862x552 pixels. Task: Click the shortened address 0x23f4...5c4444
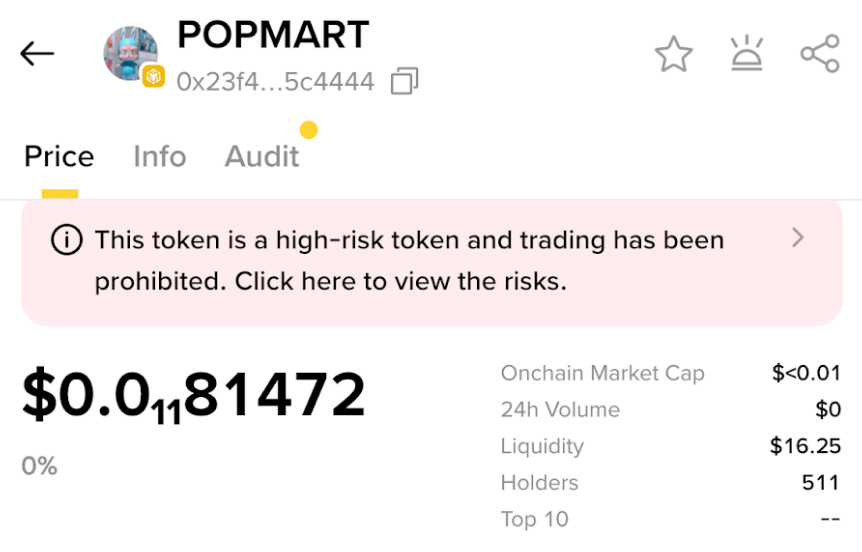[275, 81]
